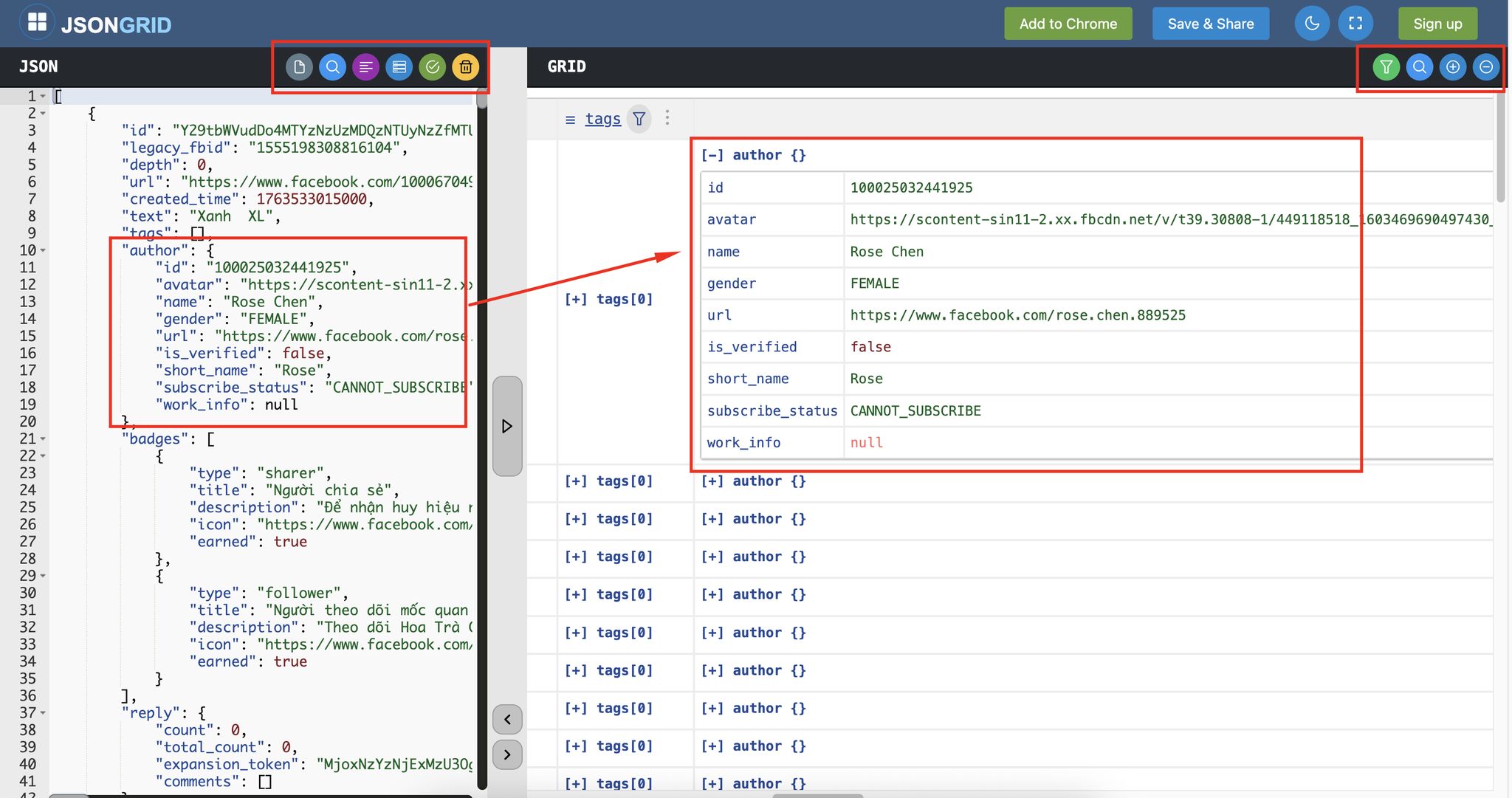
Task: Click the JSONGRID logo
Action: tap(96, 24)
